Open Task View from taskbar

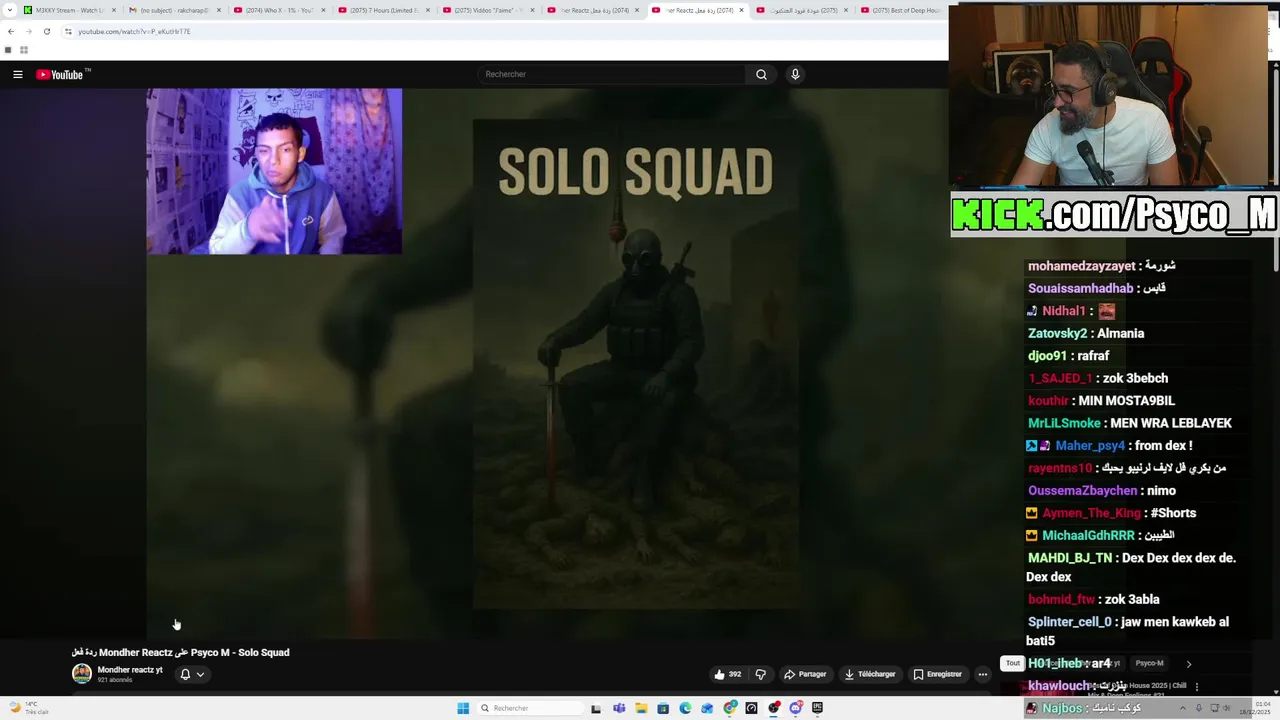tap(596, 708)
